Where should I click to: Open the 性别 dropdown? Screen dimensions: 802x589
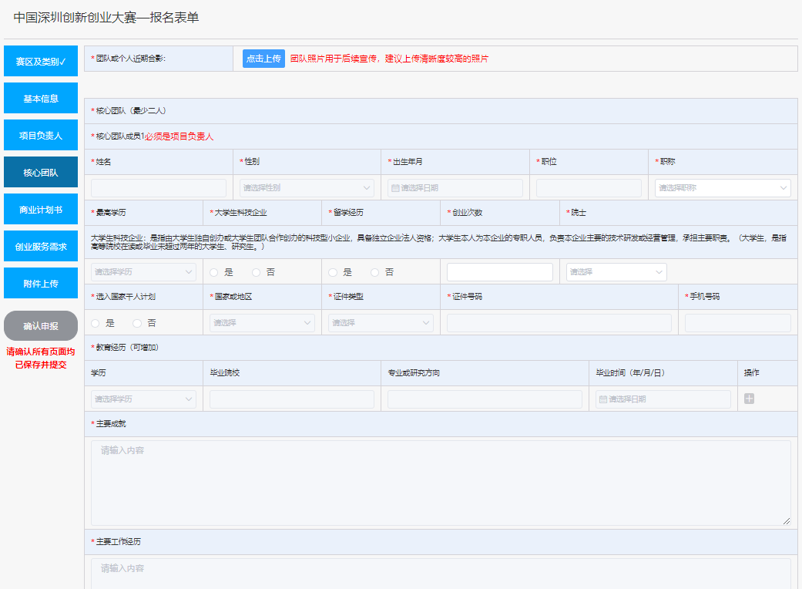click(x=307, y=188)
